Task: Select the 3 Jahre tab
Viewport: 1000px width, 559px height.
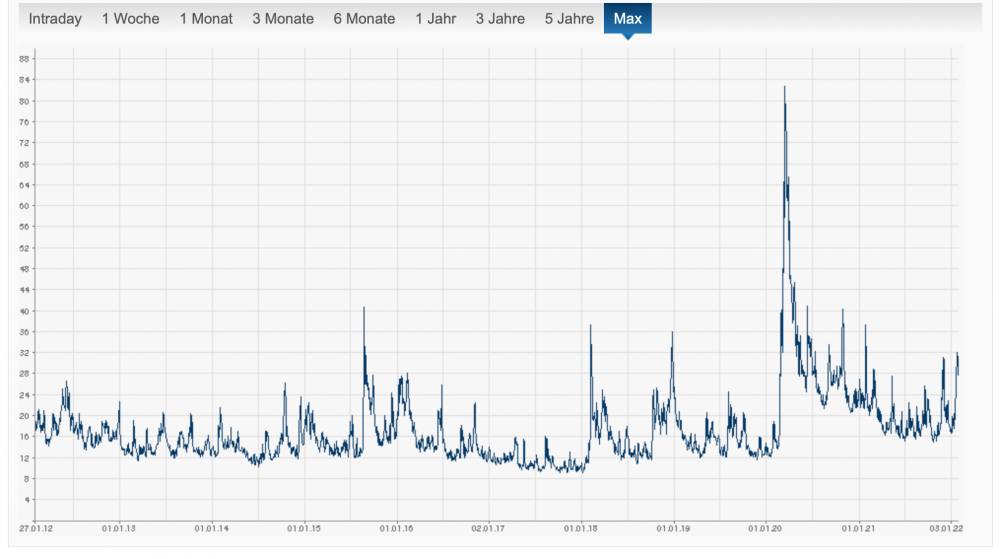Action: [x=500, y=18]
